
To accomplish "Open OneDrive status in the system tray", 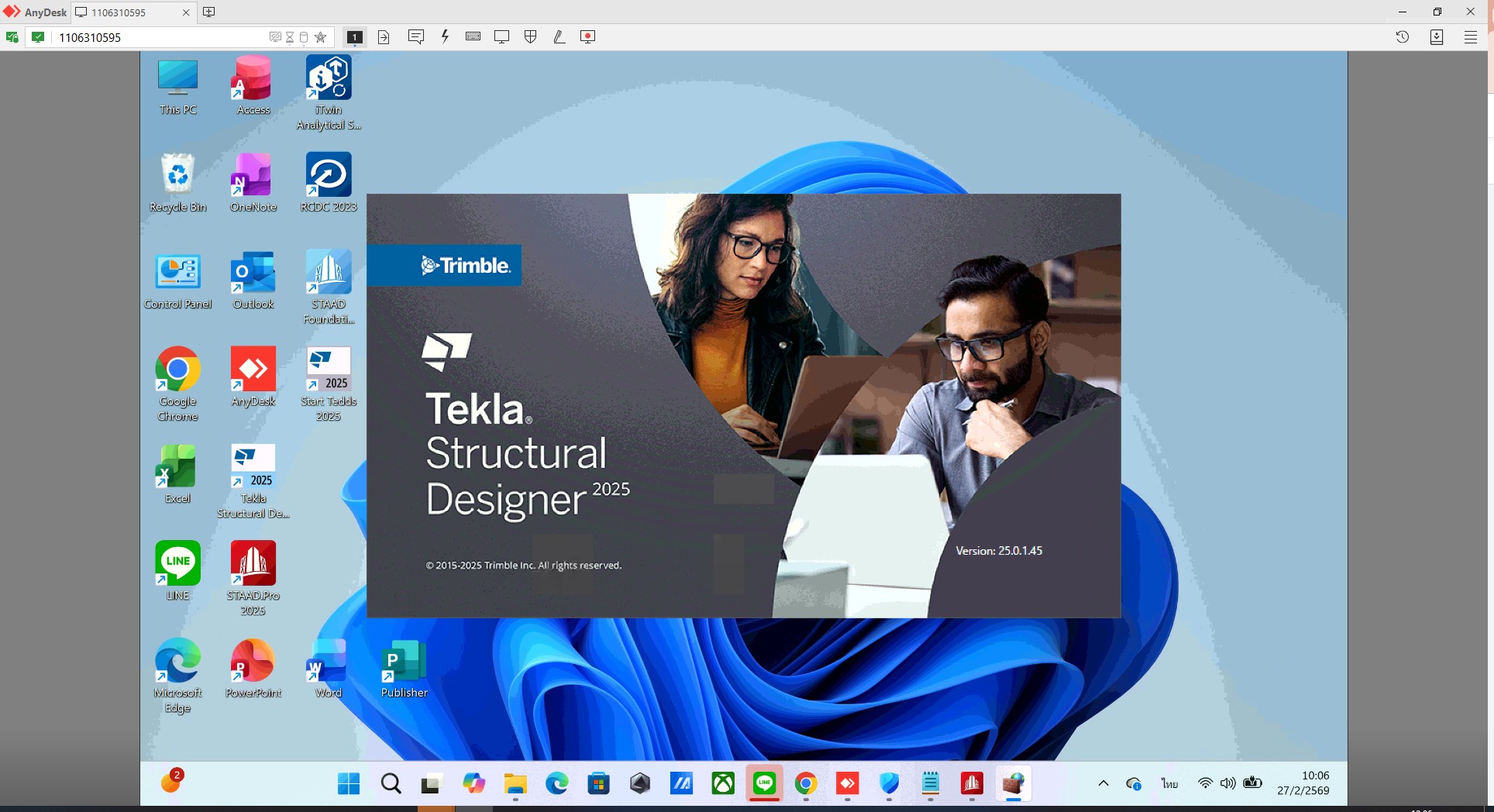I will pyautogui.click(x=1134, y=783).
